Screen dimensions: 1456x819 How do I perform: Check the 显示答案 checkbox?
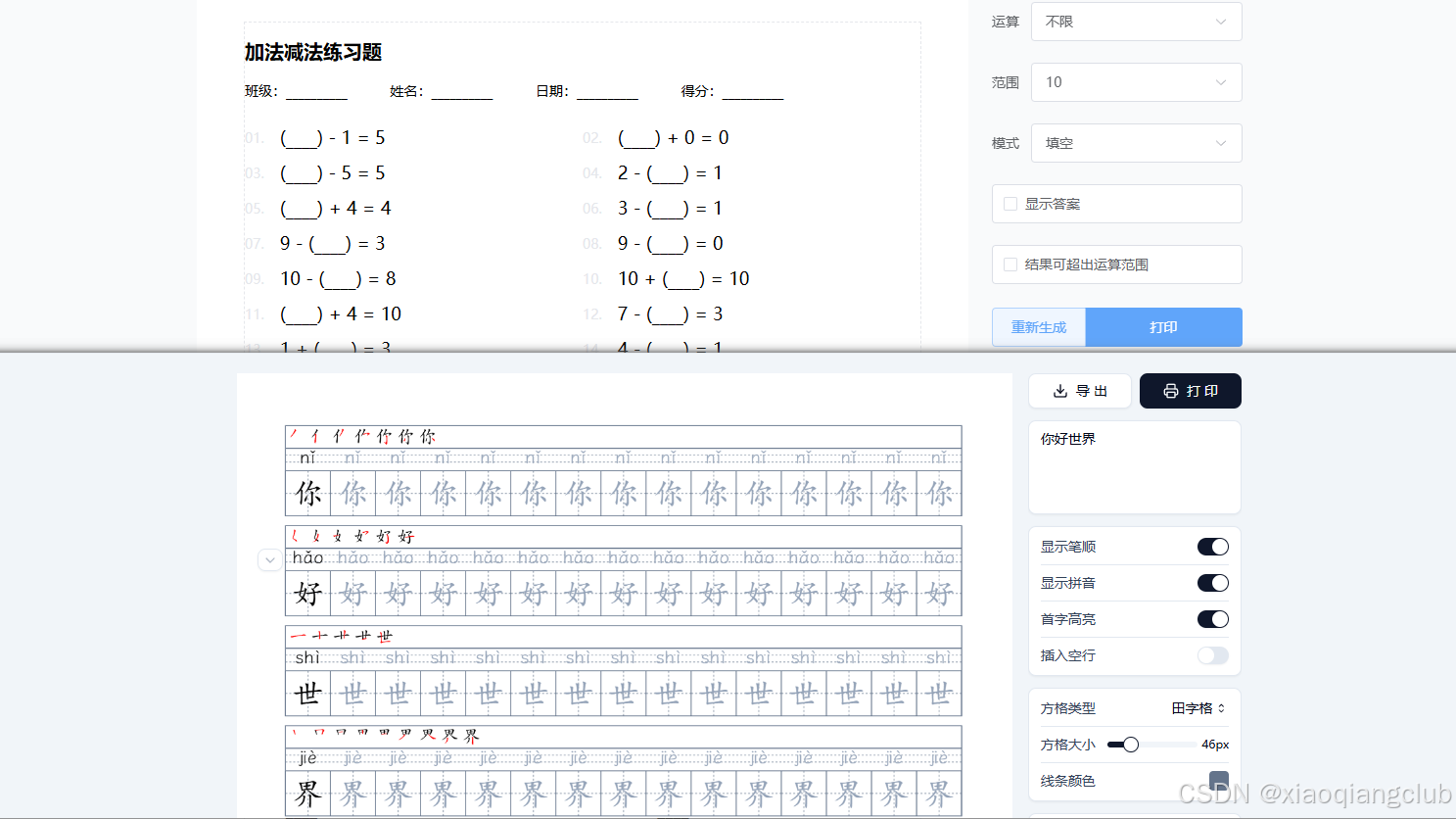coord(1010,204)
